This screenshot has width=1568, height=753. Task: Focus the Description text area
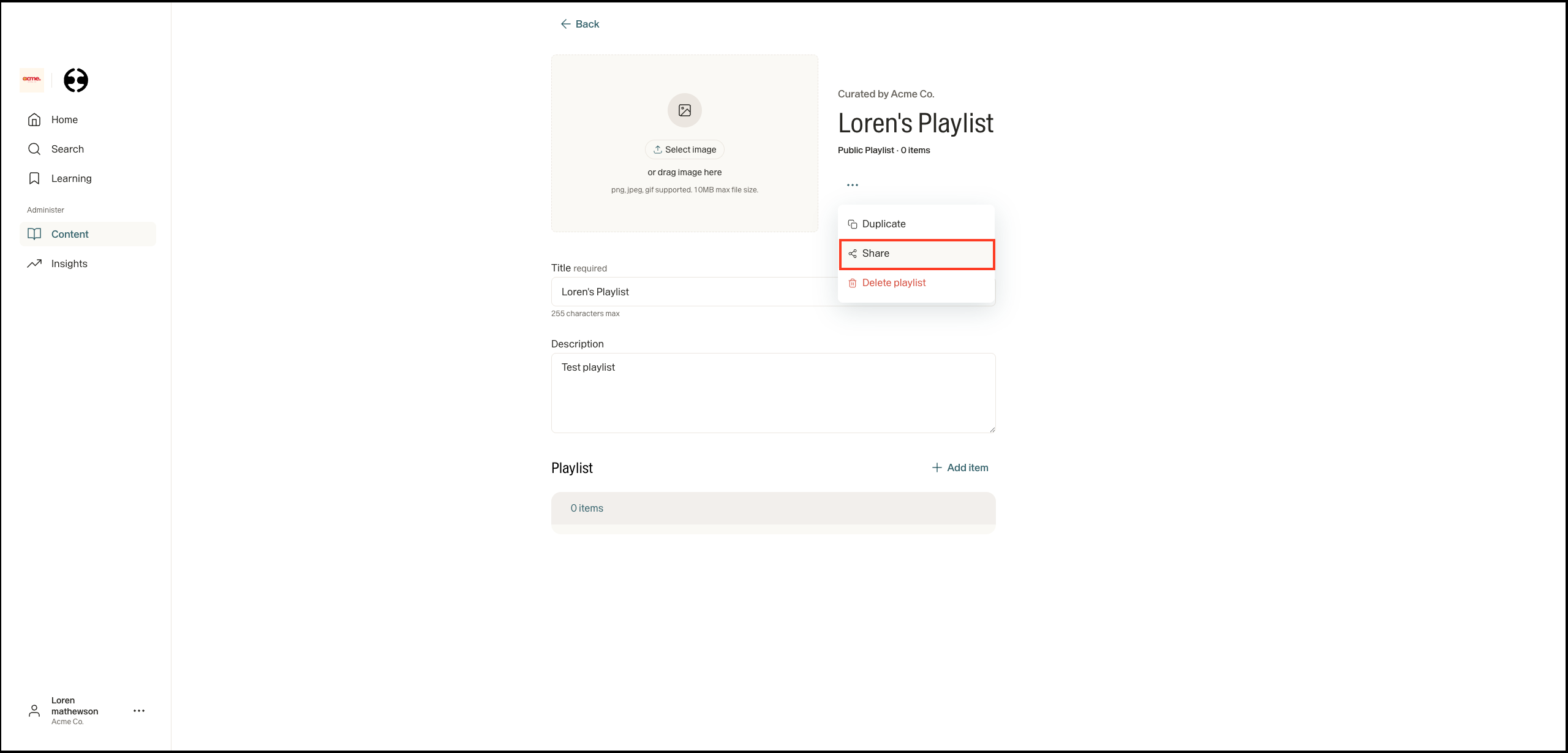[x=773, y=393]
